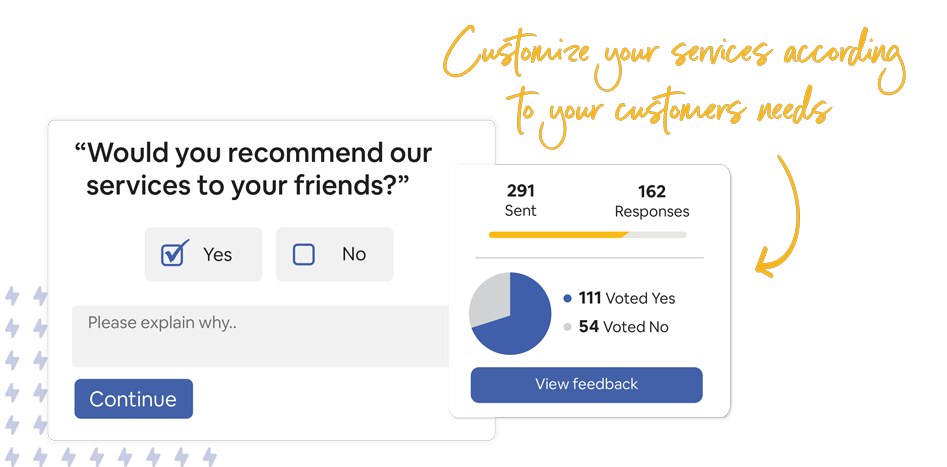This screenshot has height=467, width=947.
Task: Click the blue dot beside Voted Yes
Action: 568,298
